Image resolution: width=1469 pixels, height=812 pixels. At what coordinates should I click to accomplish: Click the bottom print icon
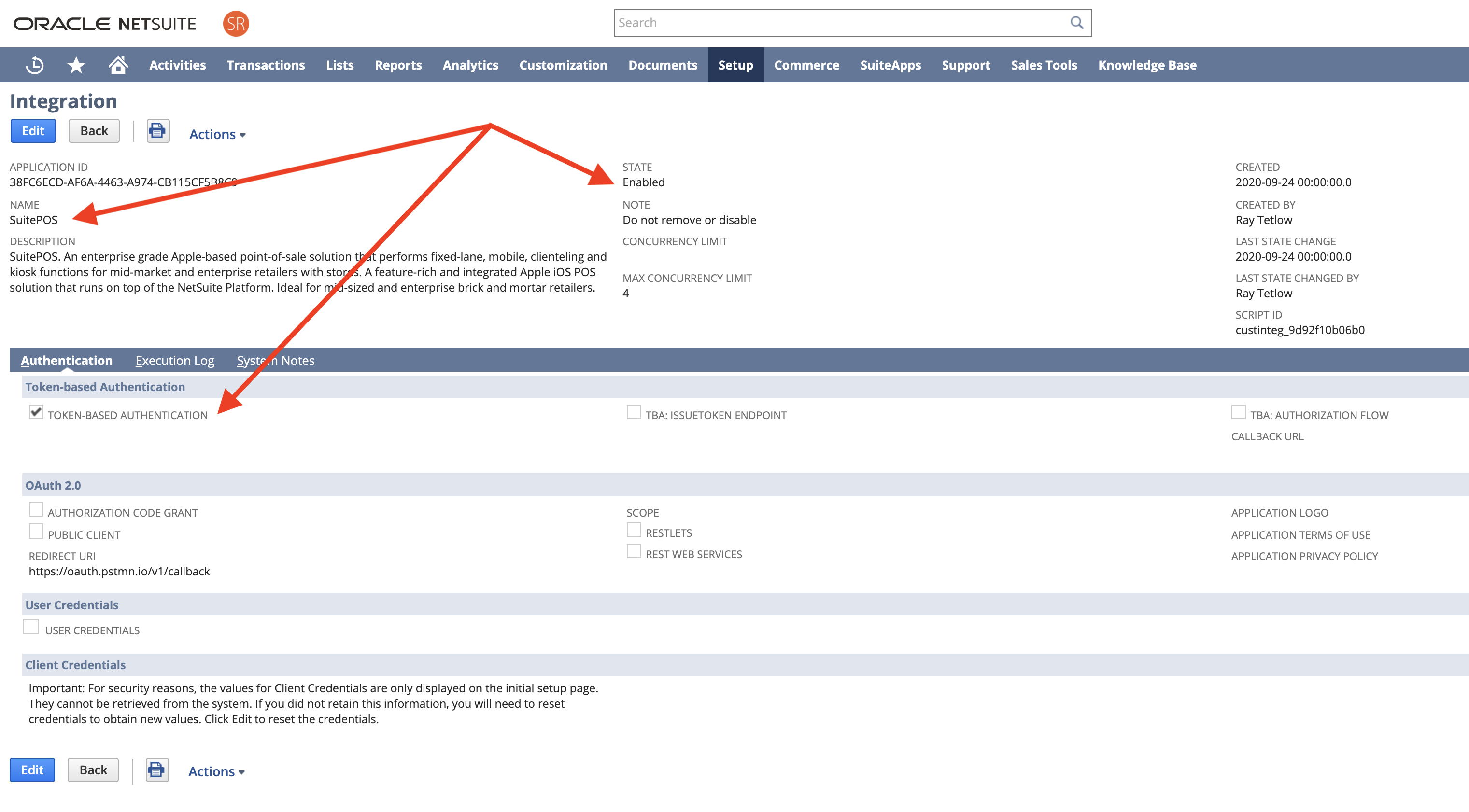click(156, 770)
